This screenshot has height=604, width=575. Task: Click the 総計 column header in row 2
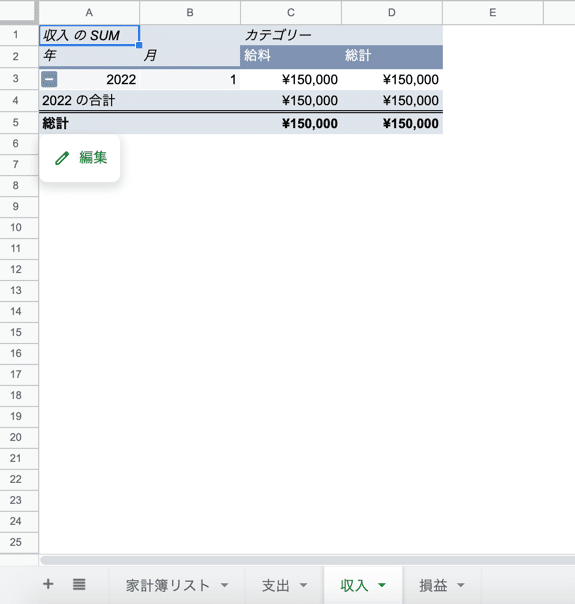pyautogui.click(x=392, y=56)
